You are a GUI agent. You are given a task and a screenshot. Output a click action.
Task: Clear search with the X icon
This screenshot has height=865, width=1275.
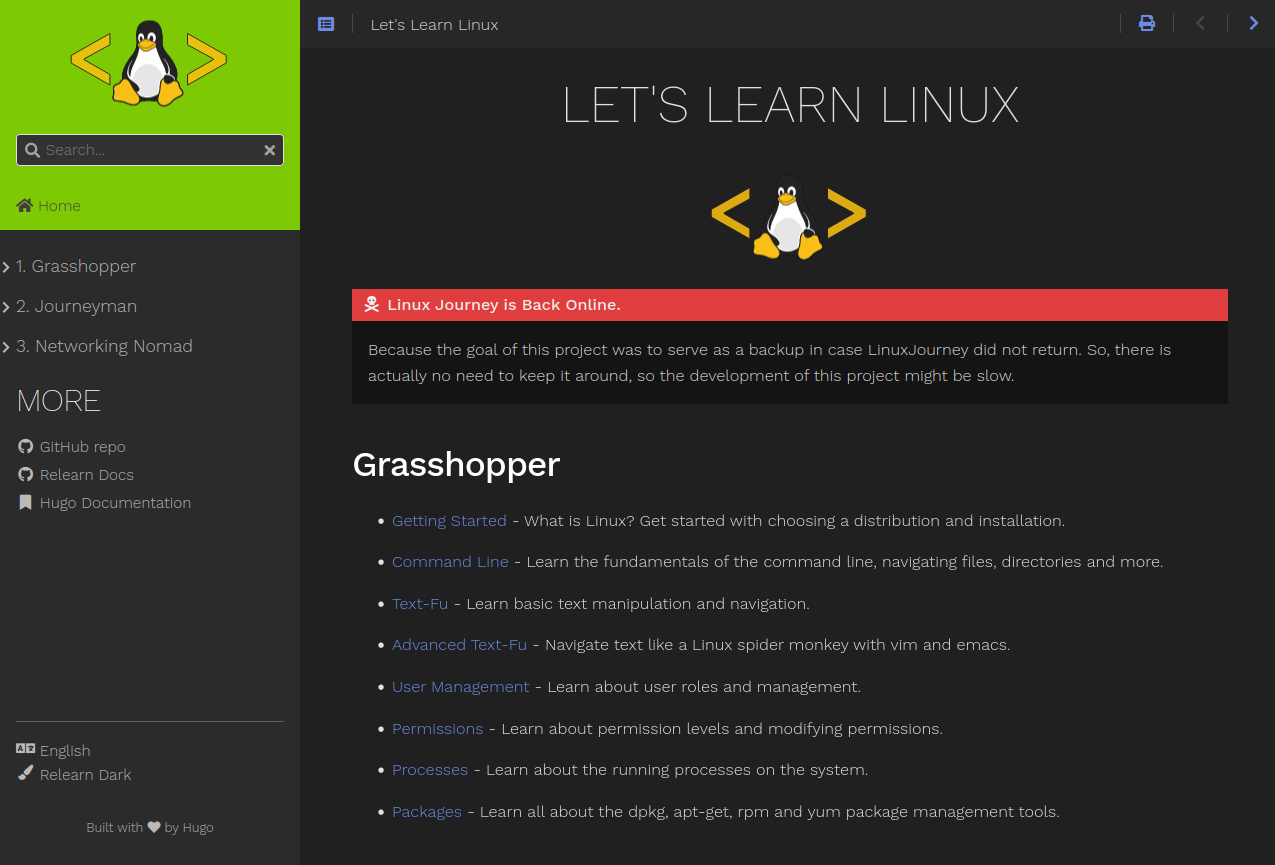(269, 150)
